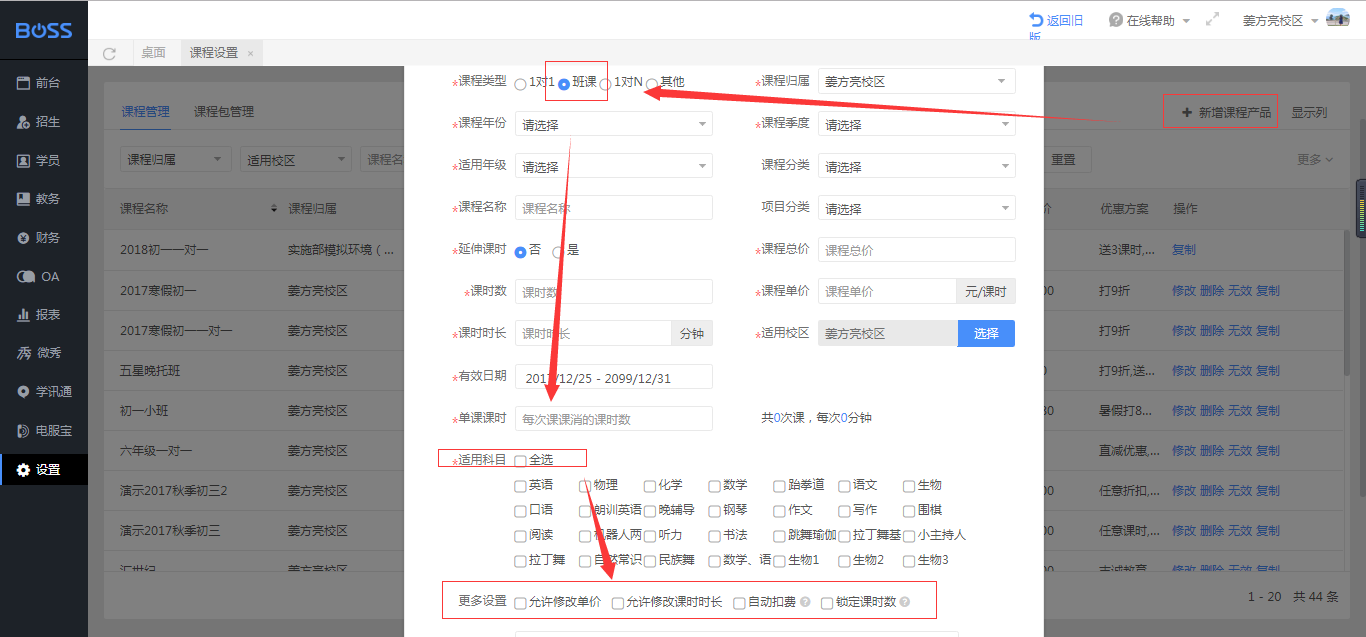Open the 设置 sidebar section
1366x637 pixels.
point(44,469)
